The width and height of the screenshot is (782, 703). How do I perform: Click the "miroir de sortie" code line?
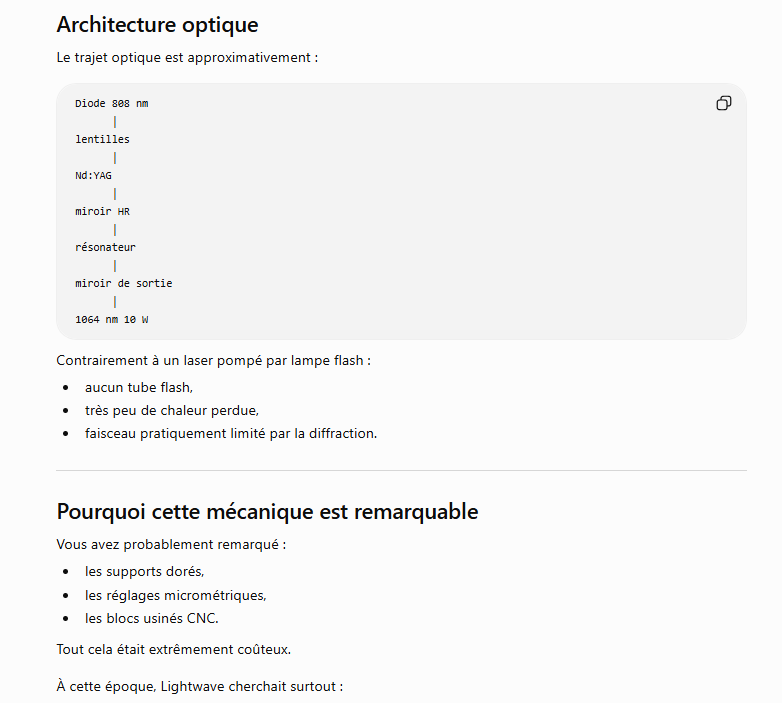click(x=124, y=283)
